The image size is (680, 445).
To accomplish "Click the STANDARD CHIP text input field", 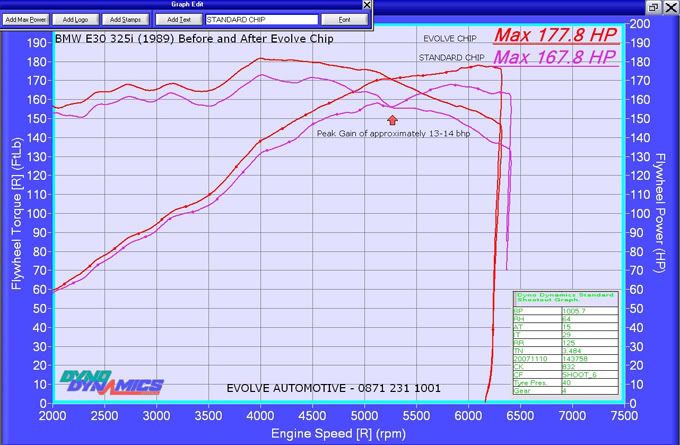I will click(262, 20).
